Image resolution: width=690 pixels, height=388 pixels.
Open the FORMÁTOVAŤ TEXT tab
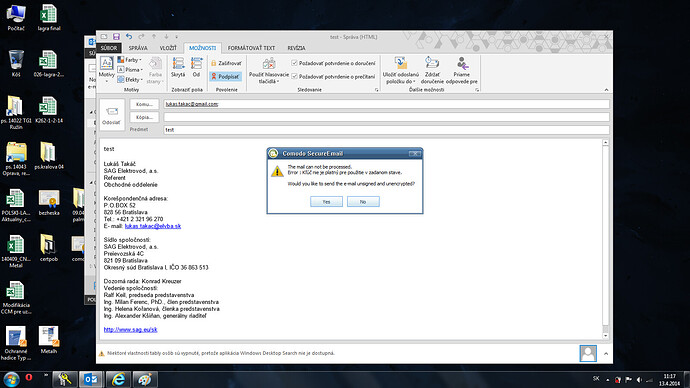(x=251, y=48)
